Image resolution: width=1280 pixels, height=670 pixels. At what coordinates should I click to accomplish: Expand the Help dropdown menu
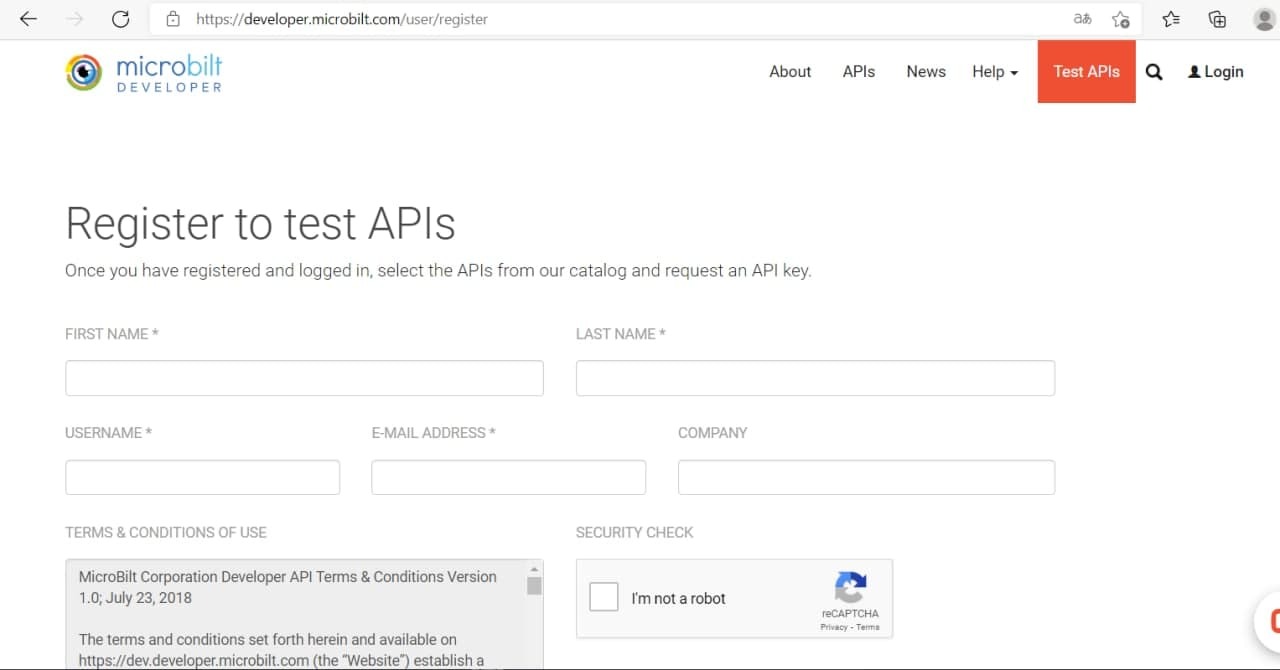tap(994, 72)
